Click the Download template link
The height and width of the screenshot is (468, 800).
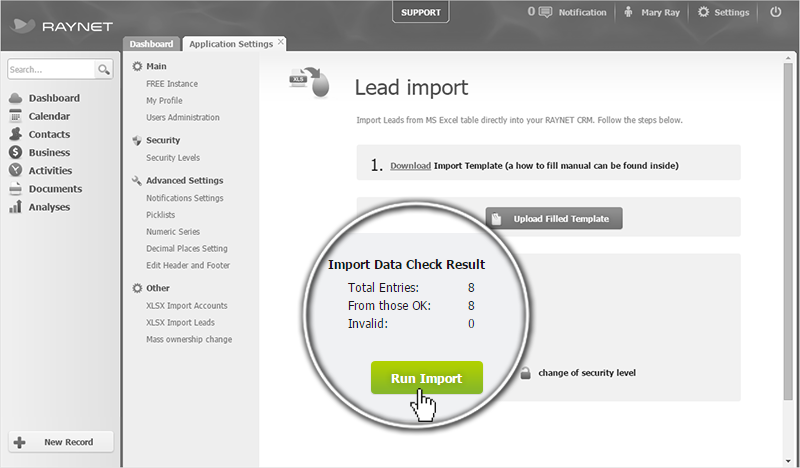pos(410,165)
